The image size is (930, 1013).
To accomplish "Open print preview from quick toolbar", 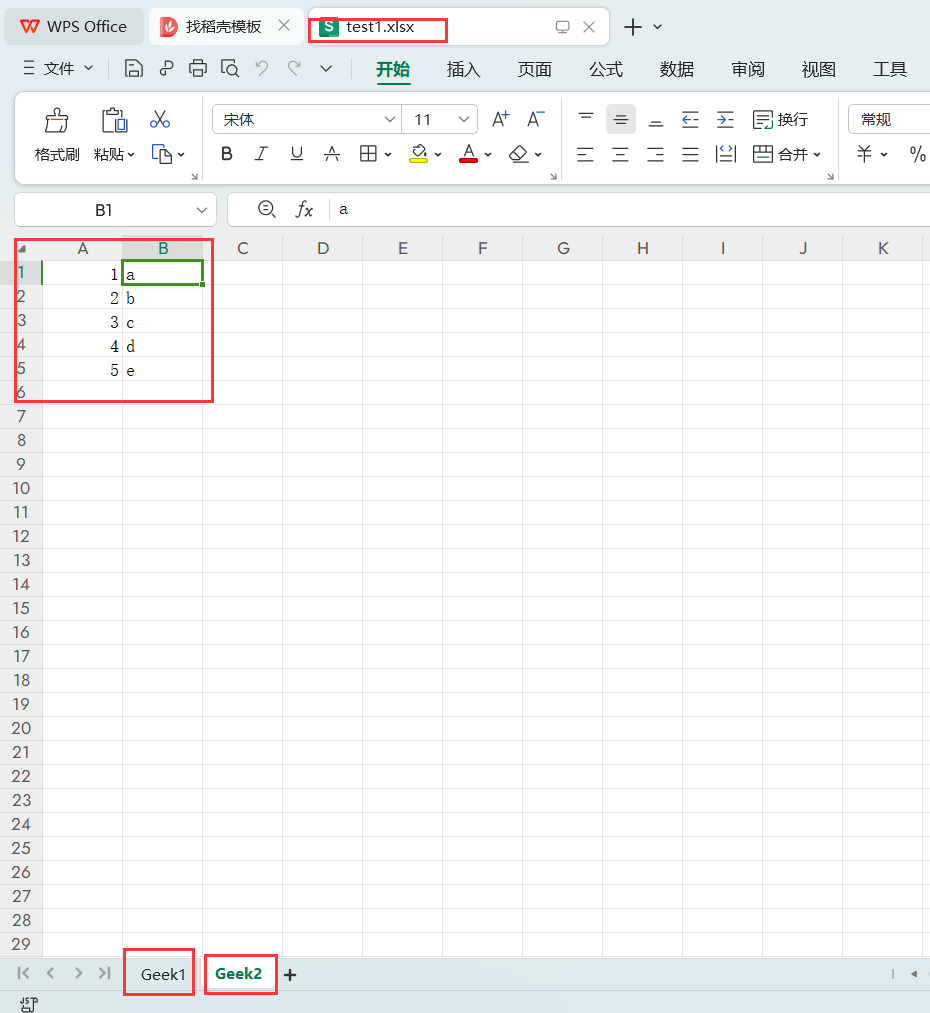I will [x=230, y=69].
